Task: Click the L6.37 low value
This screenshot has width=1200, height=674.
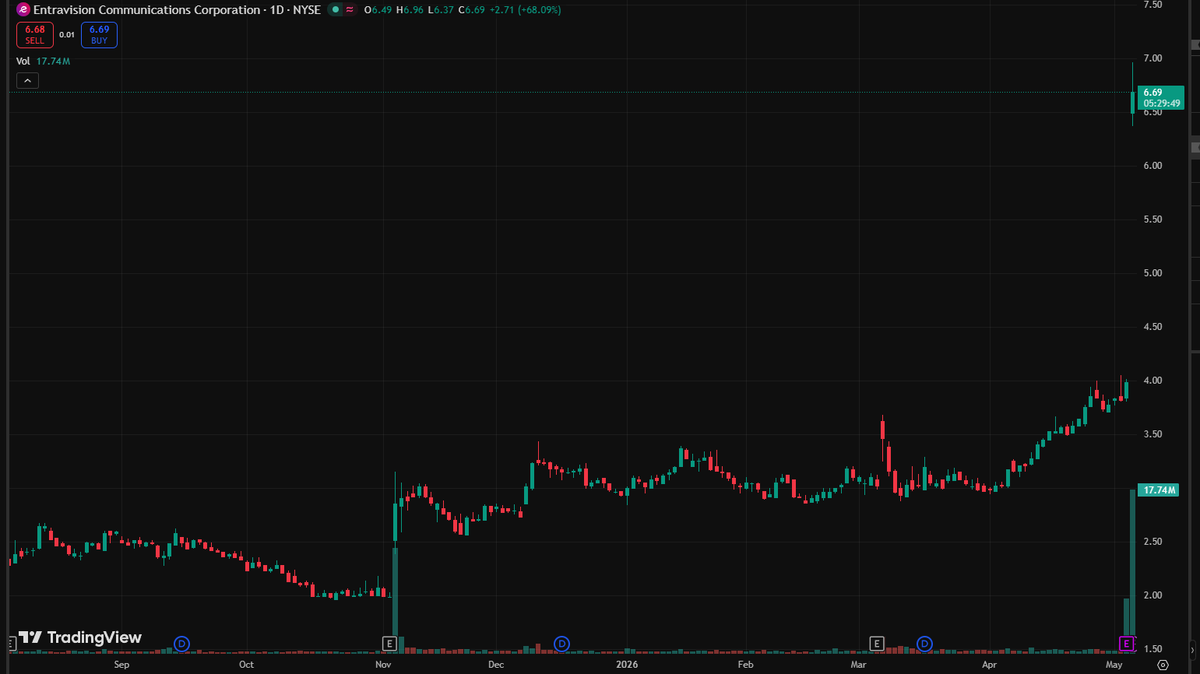Action: [440, 9]
